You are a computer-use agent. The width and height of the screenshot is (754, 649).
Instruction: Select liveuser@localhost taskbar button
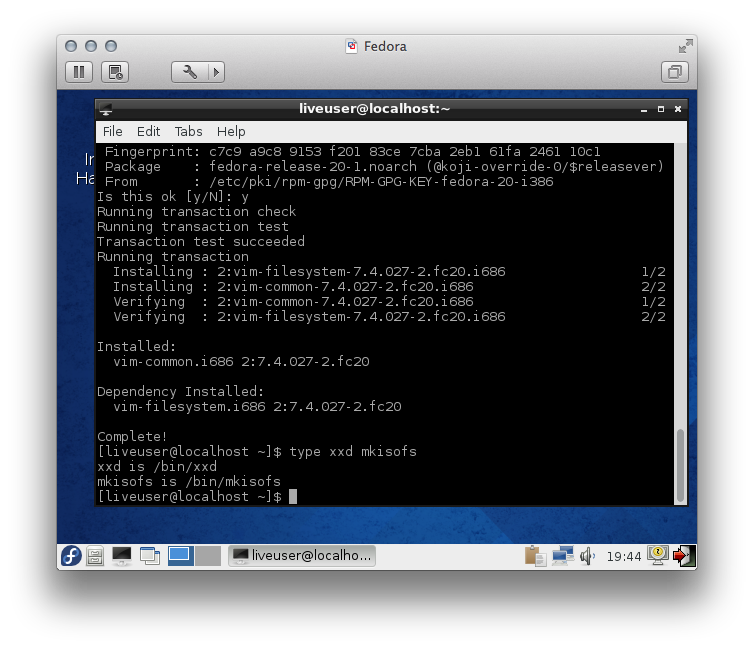tap(302, 556)
